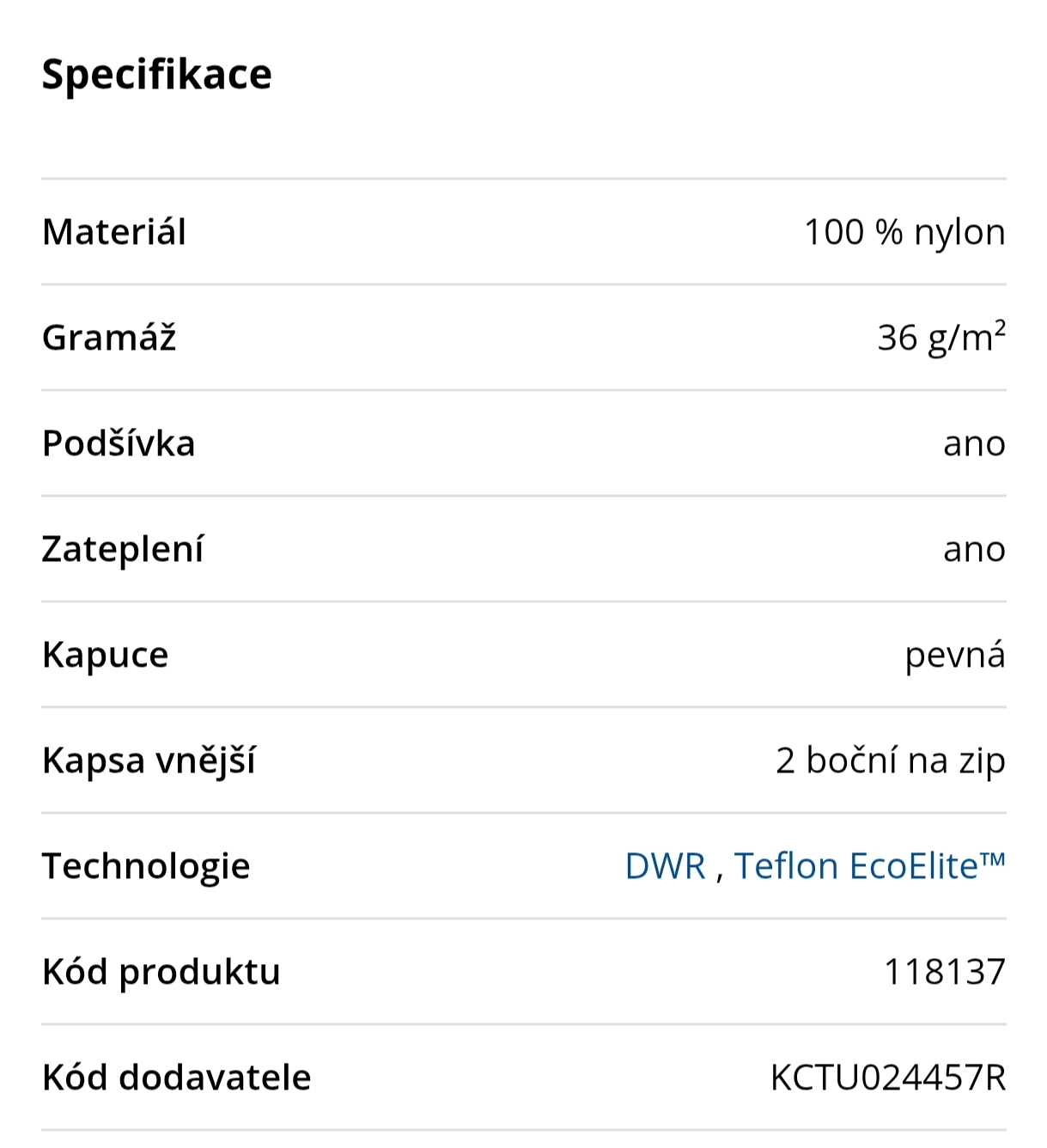
Task: Click the DWR technology link
Action: point(665,866)
